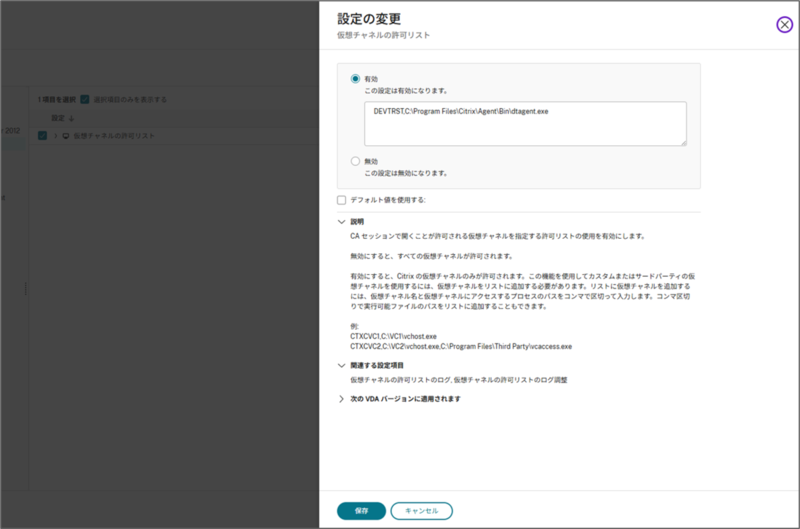Click the monitor icon beside 仮想チャネルの許可リスト
800x529 pixels.
[66, 136]
